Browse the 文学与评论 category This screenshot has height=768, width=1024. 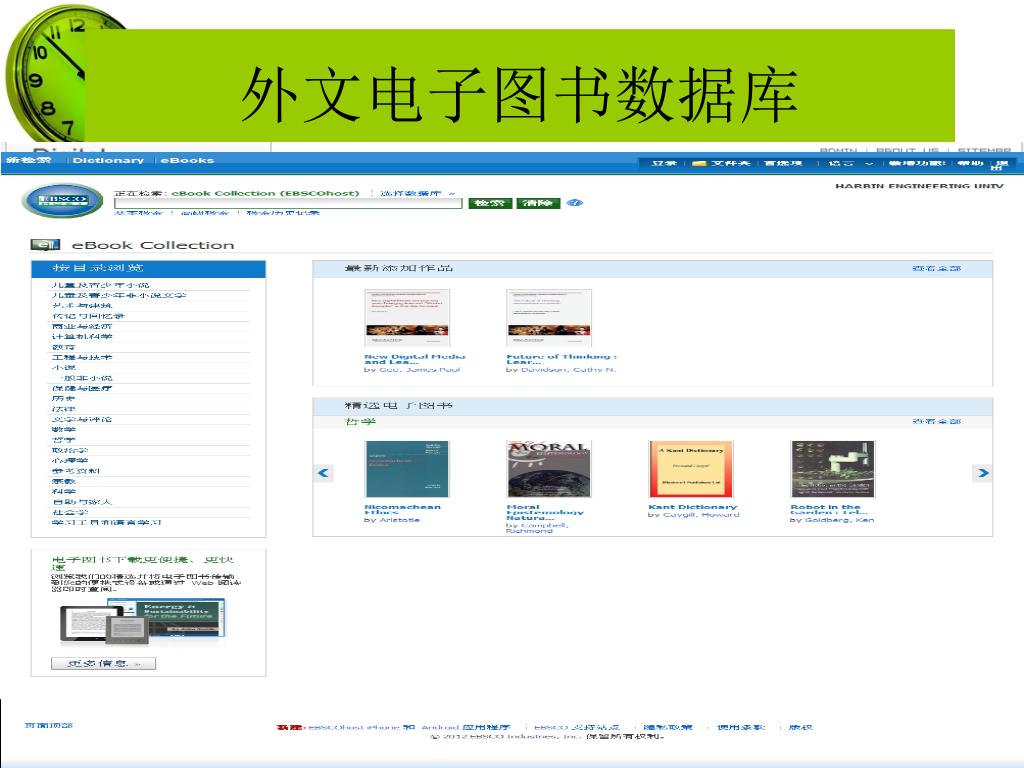(82, 419)
